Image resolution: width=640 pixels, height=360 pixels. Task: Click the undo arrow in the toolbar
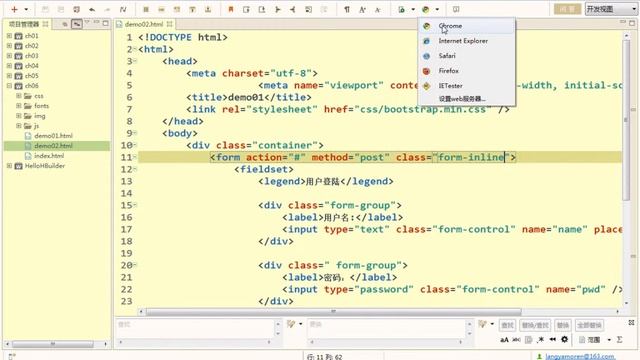click(x=92, y=9)
